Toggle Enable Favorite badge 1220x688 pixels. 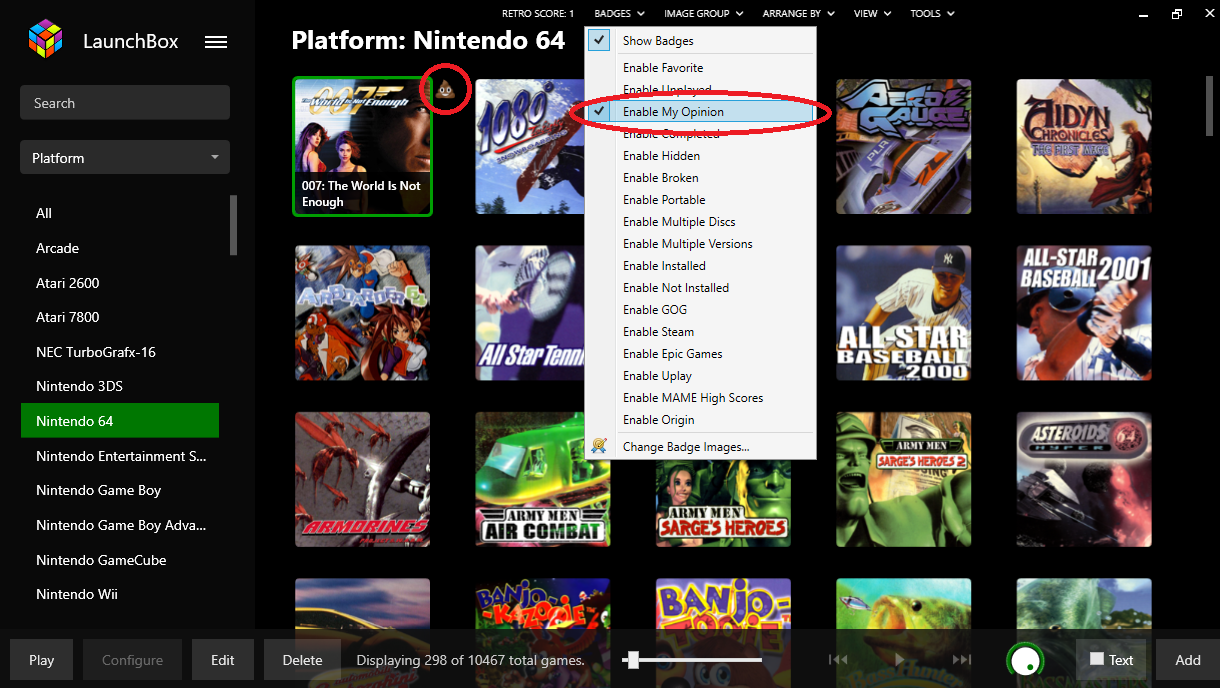(x=701, y=68)
